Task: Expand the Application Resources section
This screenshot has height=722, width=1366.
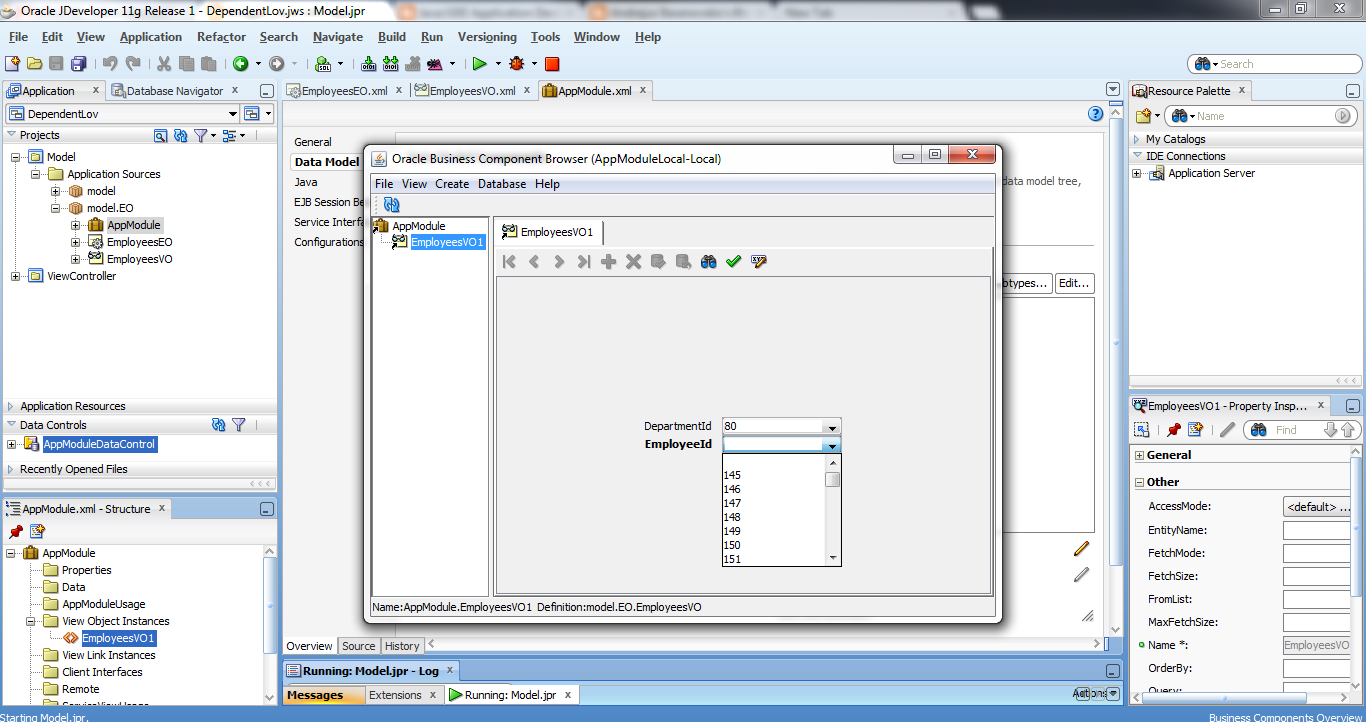Action: (x=11, y=406)
